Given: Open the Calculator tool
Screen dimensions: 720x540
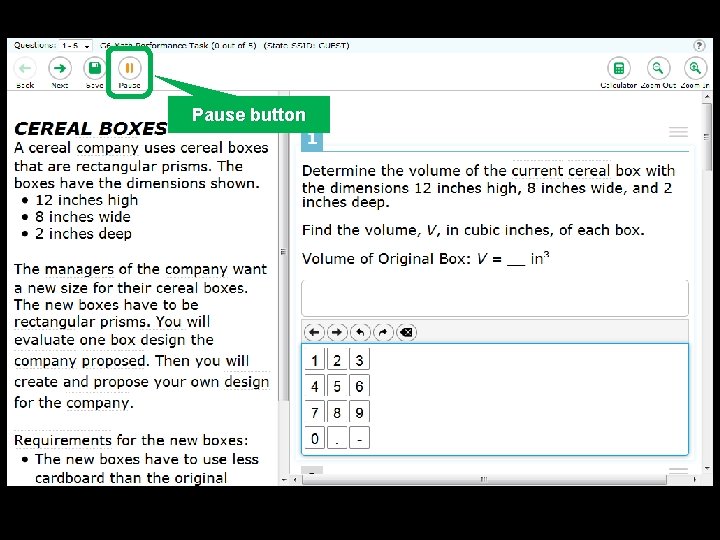Looking at the screenshot, I should (x=619, y=69).
